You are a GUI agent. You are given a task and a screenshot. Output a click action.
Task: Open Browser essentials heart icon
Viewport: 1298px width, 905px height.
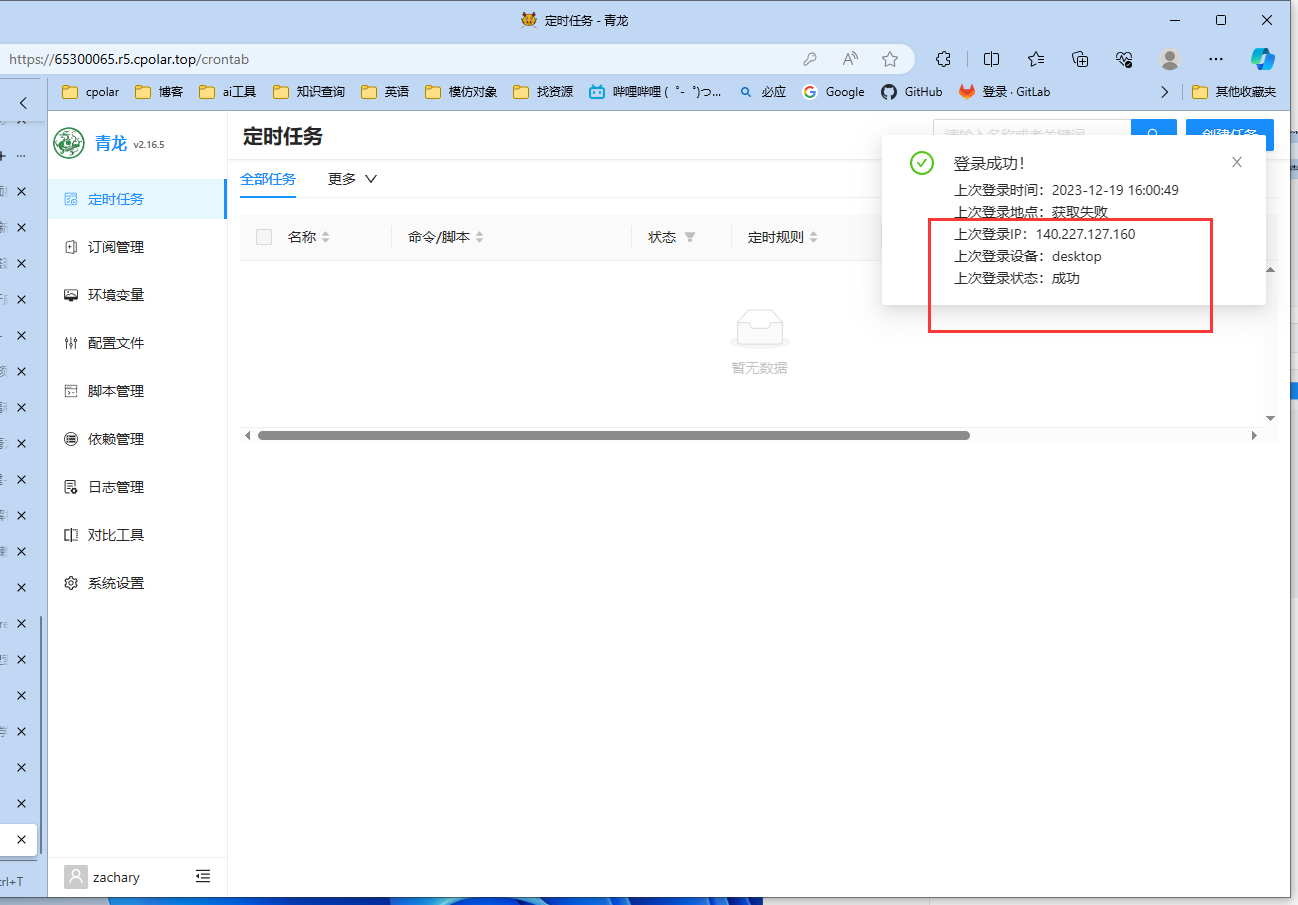(1125, 59)
